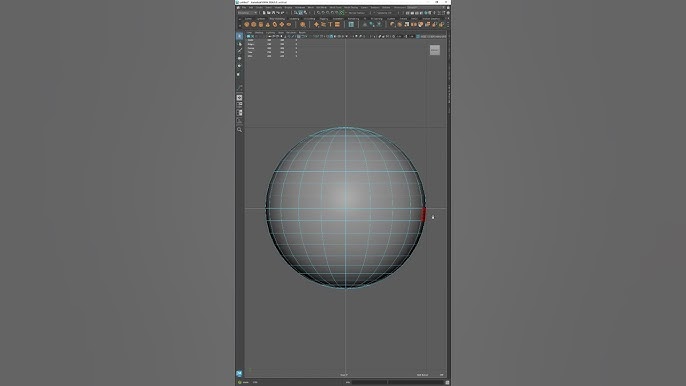Open the Windows menu
Screen dimensions: 686x386
pos(300,7)
